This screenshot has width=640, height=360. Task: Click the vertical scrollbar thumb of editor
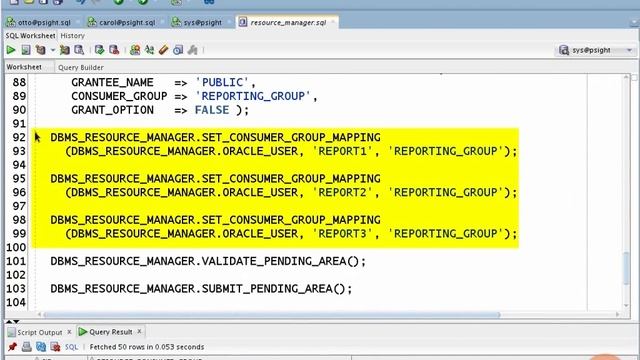click(x=627, y=268)
